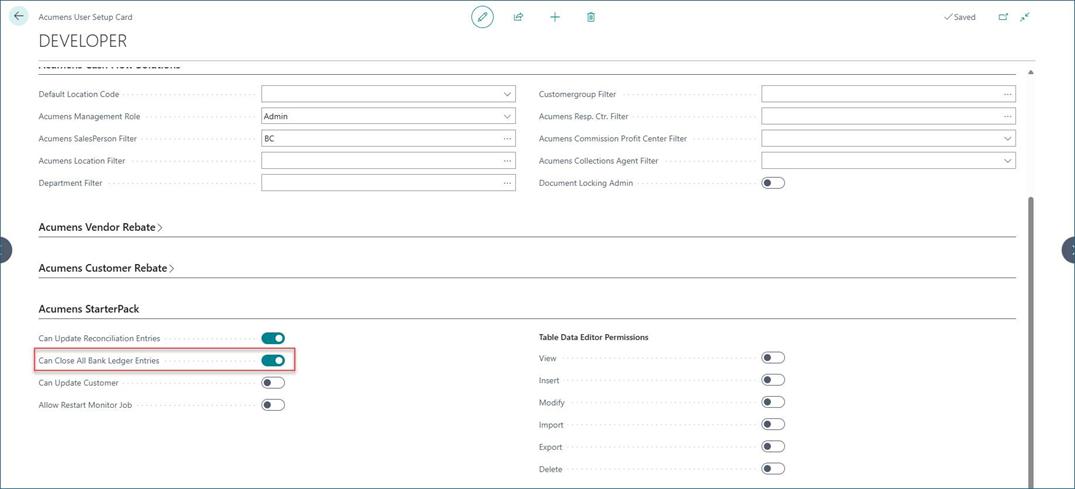Click the Saved status indicator
The height and width of the screenshot is (489, 1075).
click(959, 17)
